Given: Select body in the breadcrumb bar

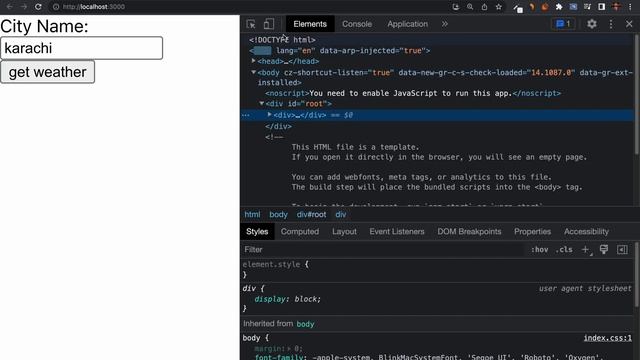Looking at the screenshot, I should click(x=278, y=214).
